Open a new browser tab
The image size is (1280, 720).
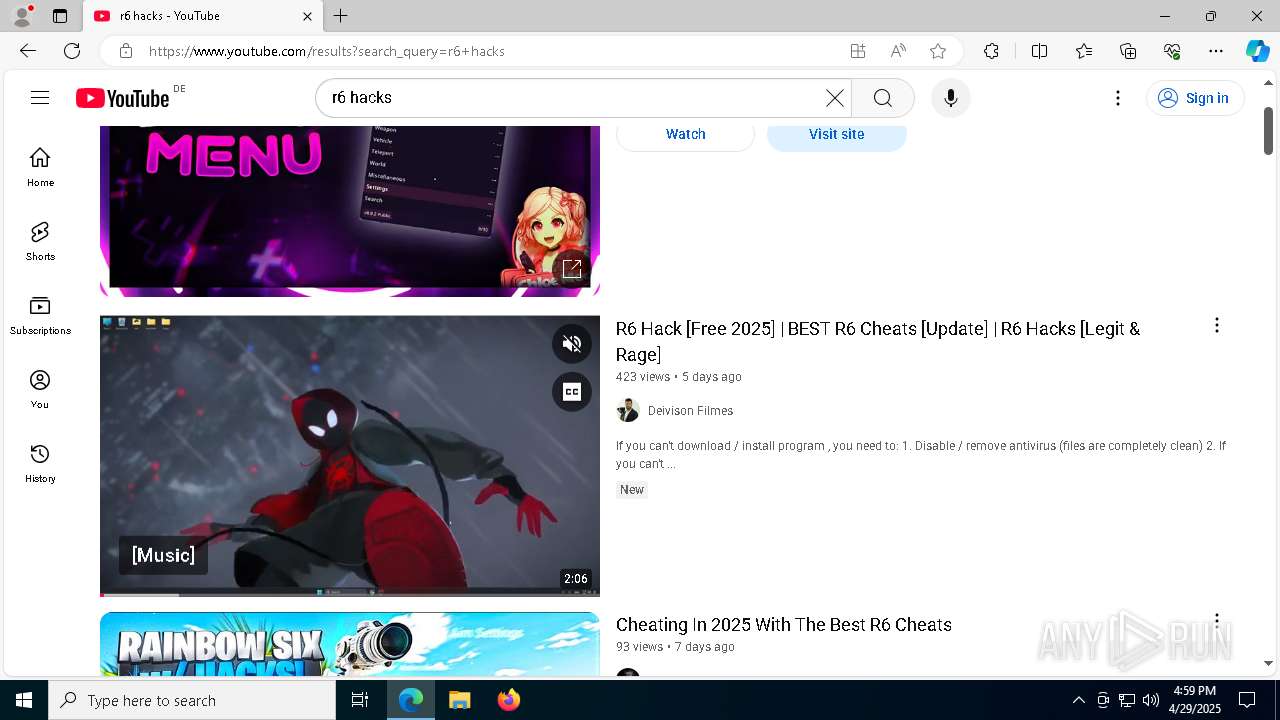coord(341,16)
